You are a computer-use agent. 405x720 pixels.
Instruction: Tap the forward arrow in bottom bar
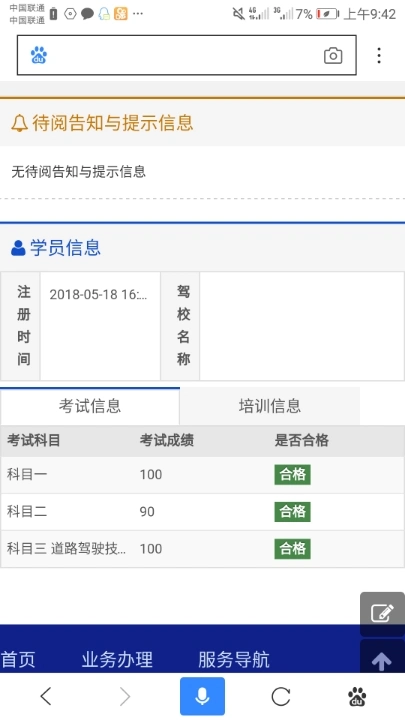coord(125,697)
